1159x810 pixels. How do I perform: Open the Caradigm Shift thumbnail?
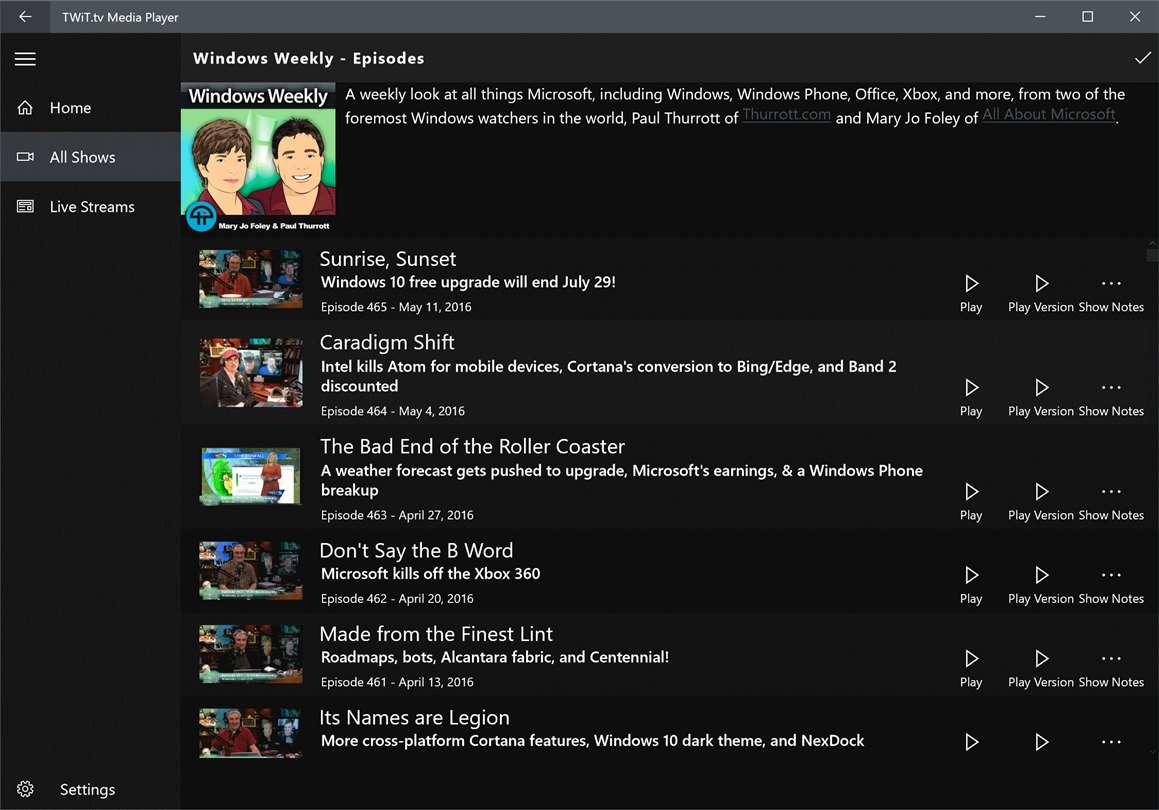(x=251, y=372)
